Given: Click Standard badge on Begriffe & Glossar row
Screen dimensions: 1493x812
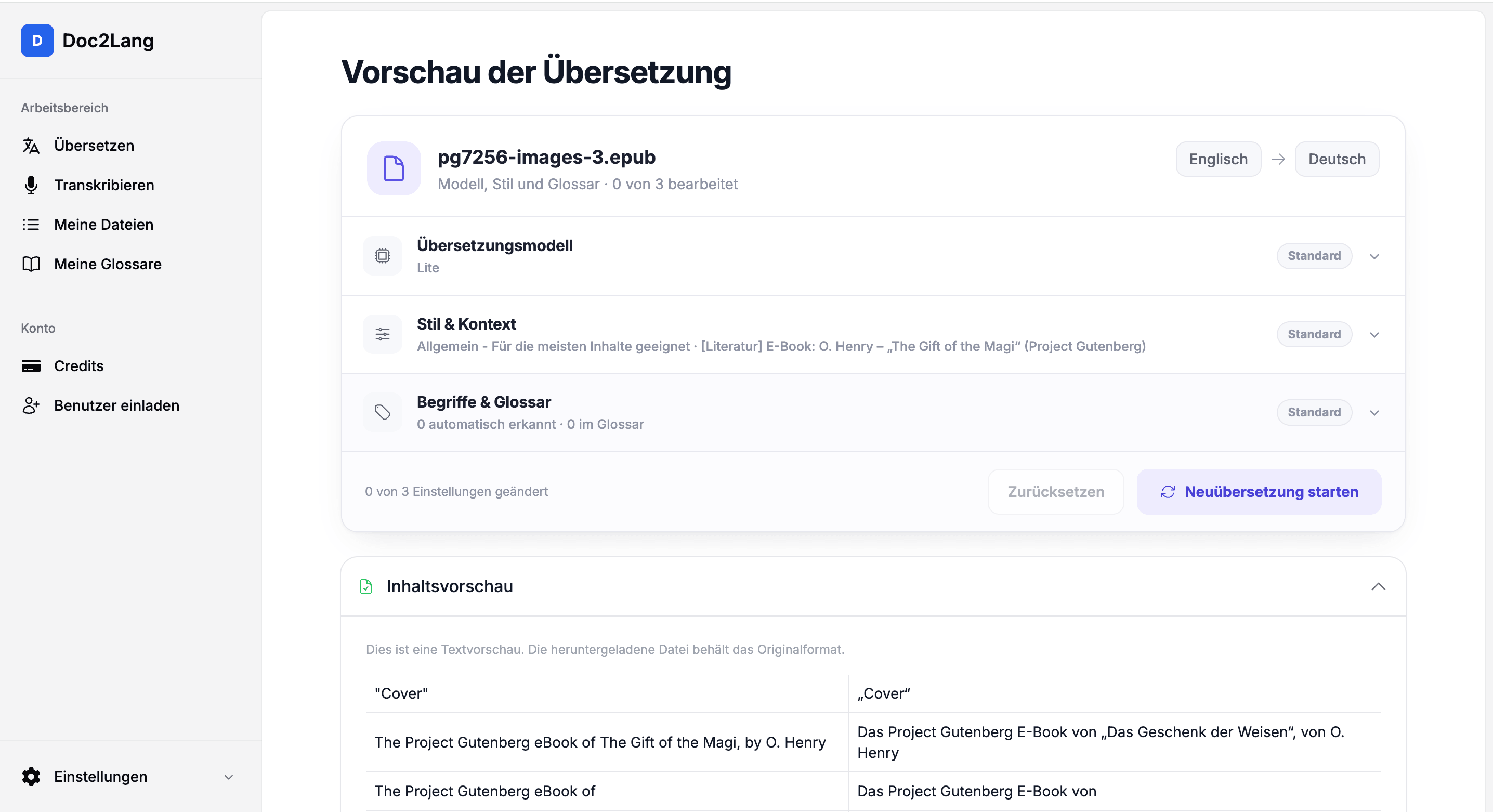Looking at the screenshot, I should click(x=1314, y=412).
